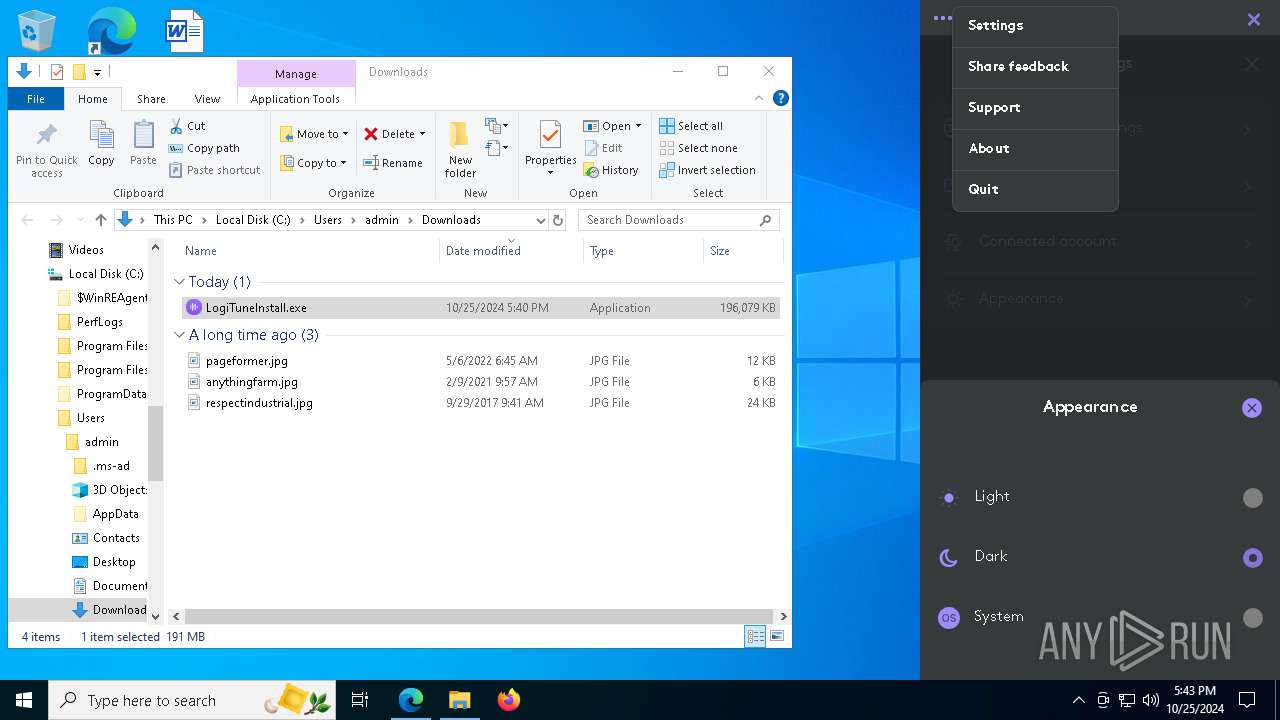1280x720 pixels.
Task: Open address bar history dropdown
Action: [x=541, y=220]
